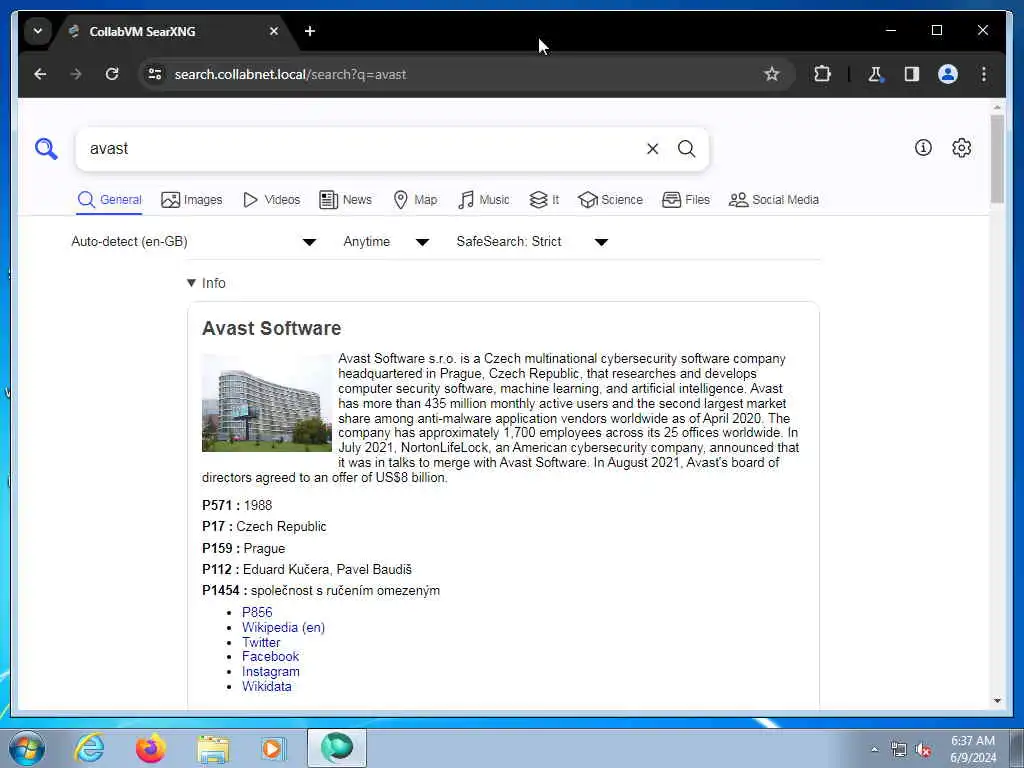Image resolution: width=1024 pixels, height=768 pixels.
Task: Open the profile avatar icon
Action: pos(948,74)
